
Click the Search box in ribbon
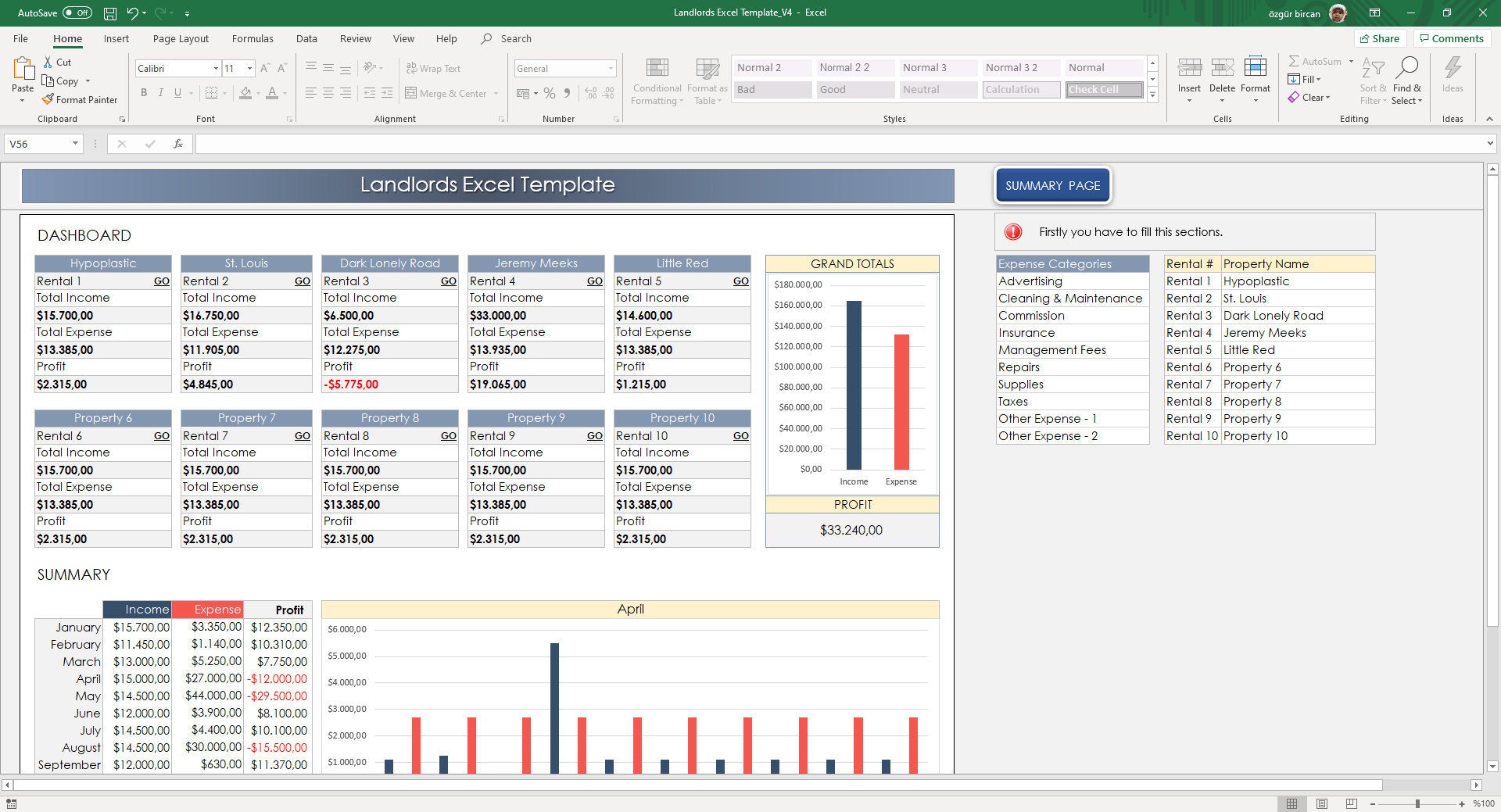[x=507, y=38]
